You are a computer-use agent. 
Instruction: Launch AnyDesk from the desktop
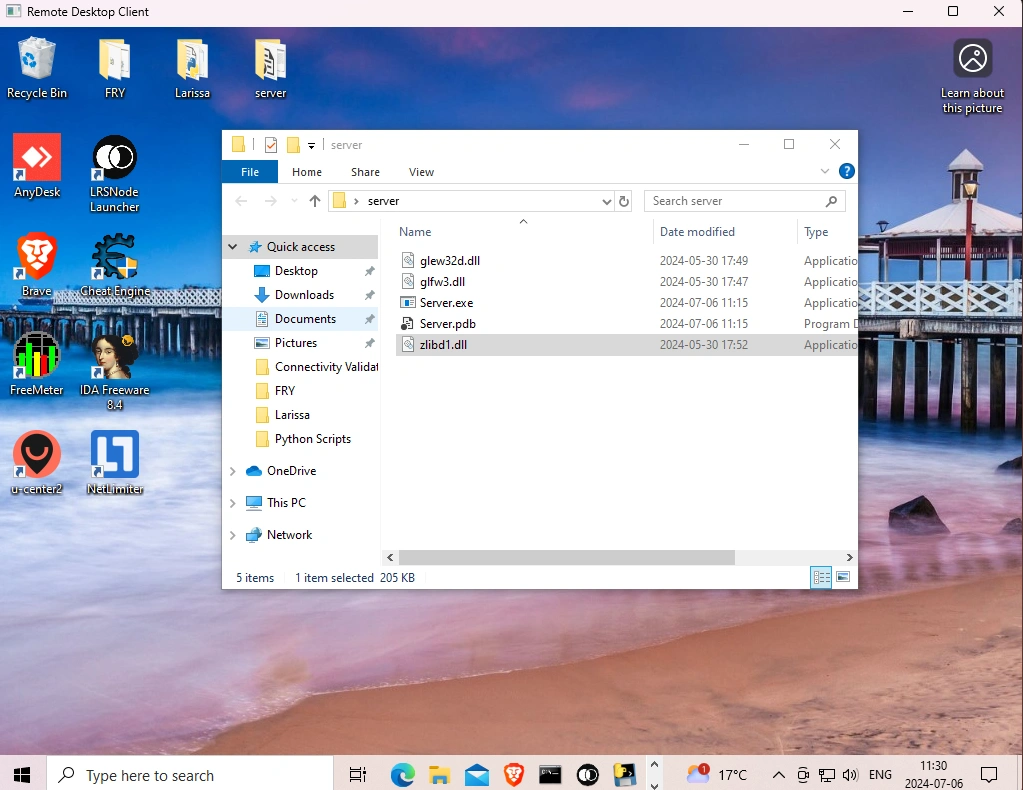37,166
